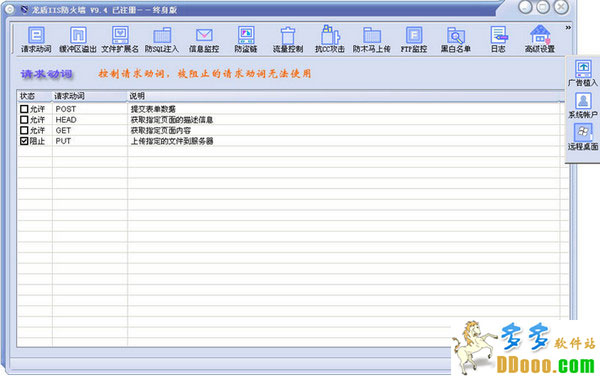This screenshot has width=600, height=376.
Task: Open the 远程桌面 side panel icon
Action: pos(583,137)
